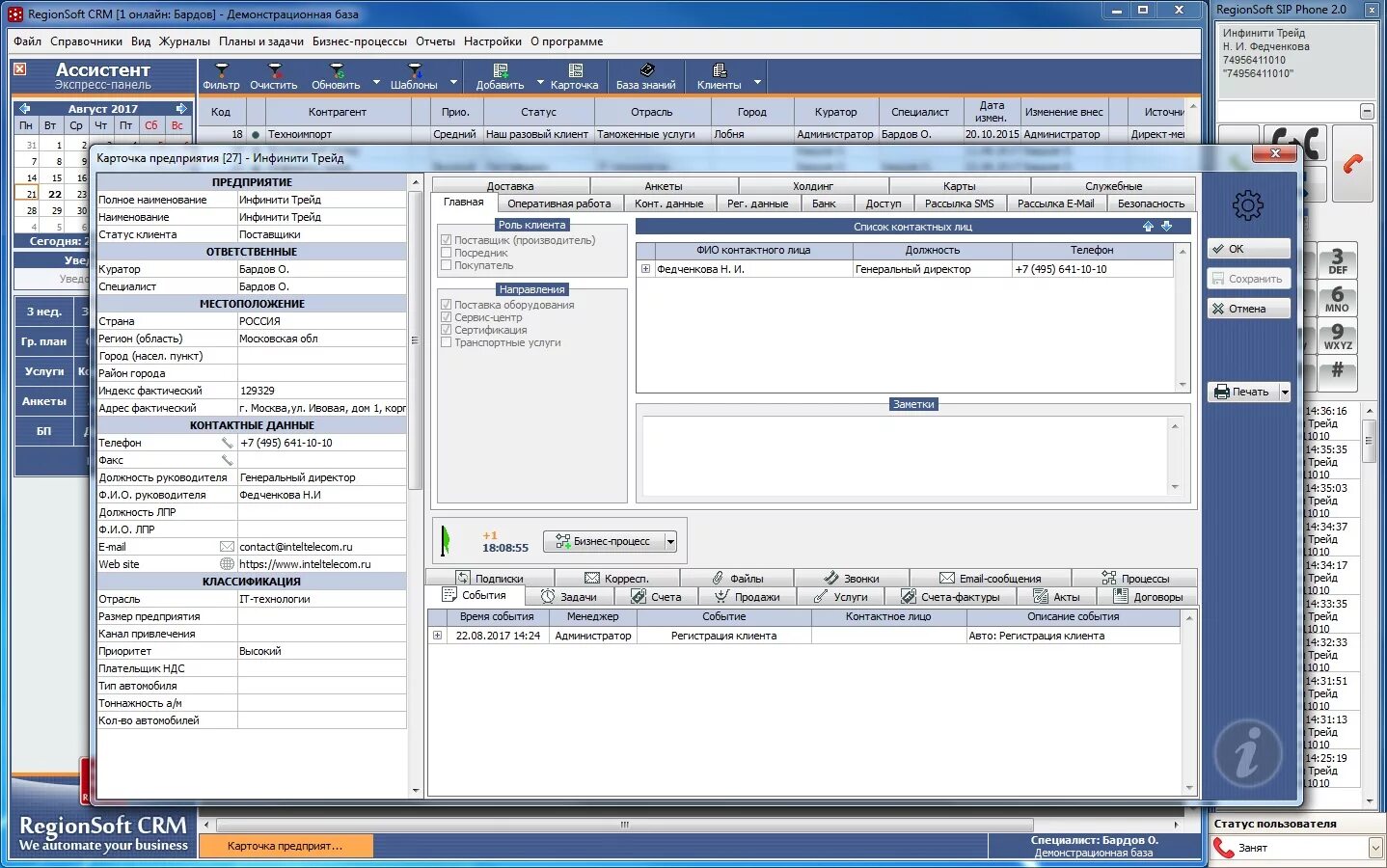Open the Справочники menu
The height and width of the screenshot is (868, 1387).
tap(86, 41)
